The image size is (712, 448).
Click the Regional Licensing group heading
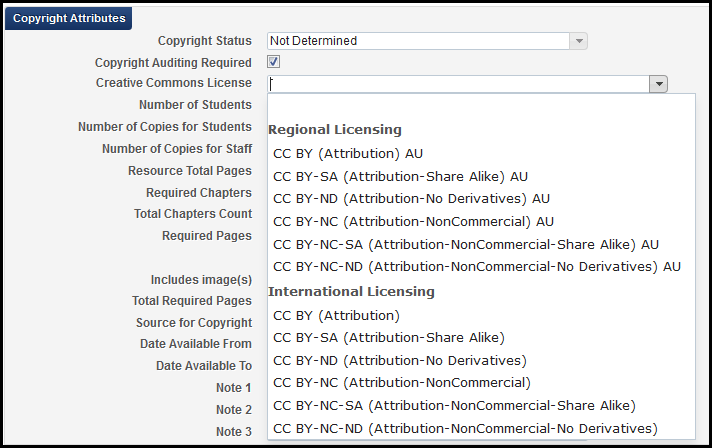(335, 130)
